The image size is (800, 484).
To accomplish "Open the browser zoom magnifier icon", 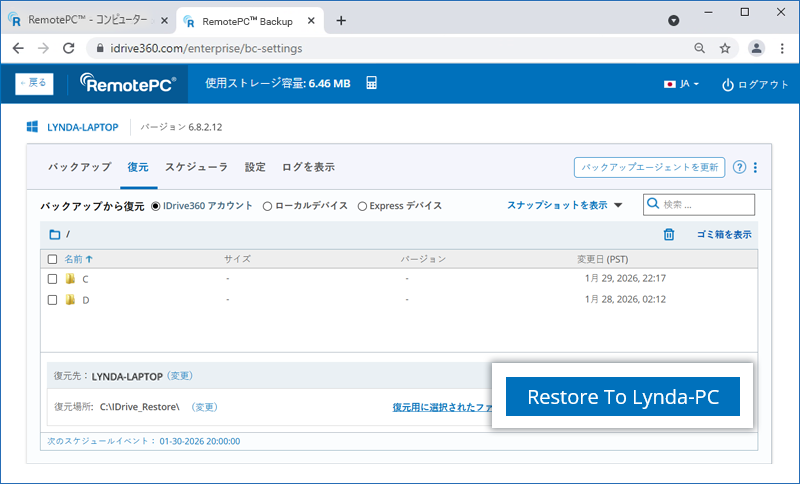I will pos(699,48).
